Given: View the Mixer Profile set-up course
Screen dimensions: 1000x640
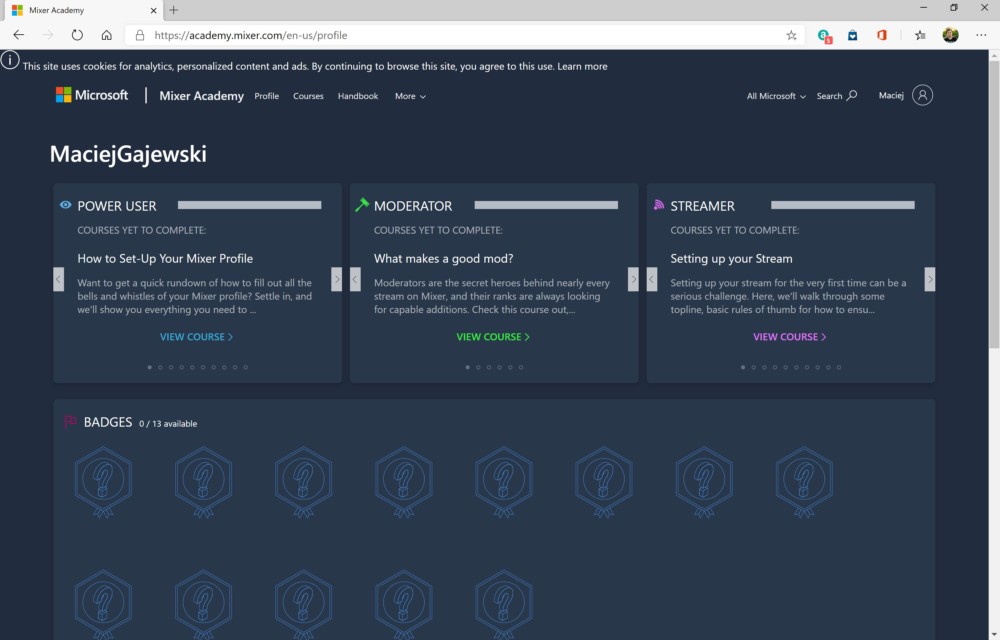Looking at the screenshot, I should point(196,337).
